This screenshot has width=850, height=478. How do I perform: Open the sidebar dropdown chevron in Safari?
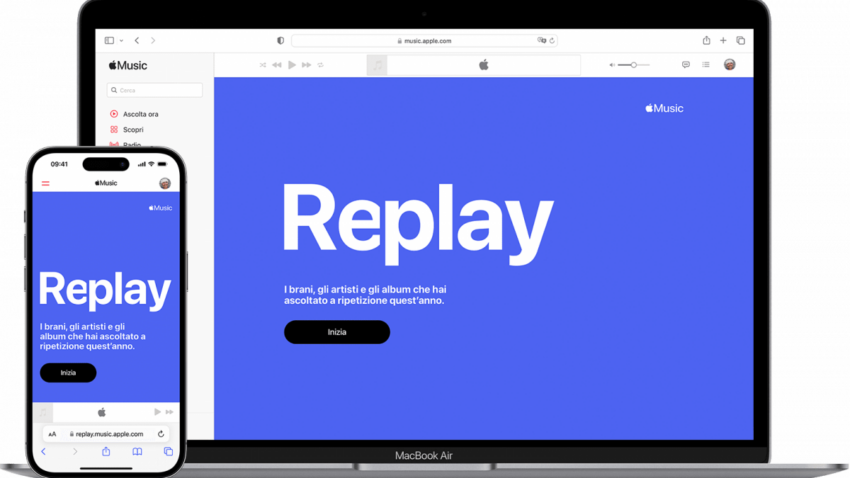click(121, 41)
